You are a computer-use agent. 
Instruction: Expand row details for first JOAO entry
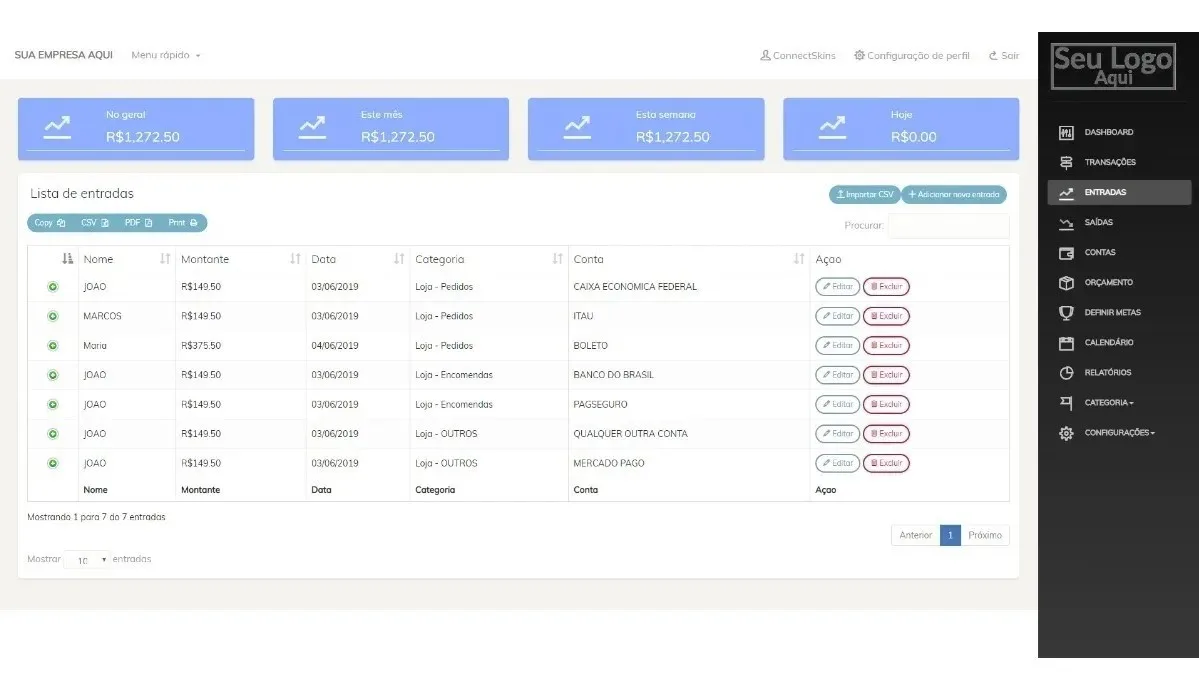(53, 287)
